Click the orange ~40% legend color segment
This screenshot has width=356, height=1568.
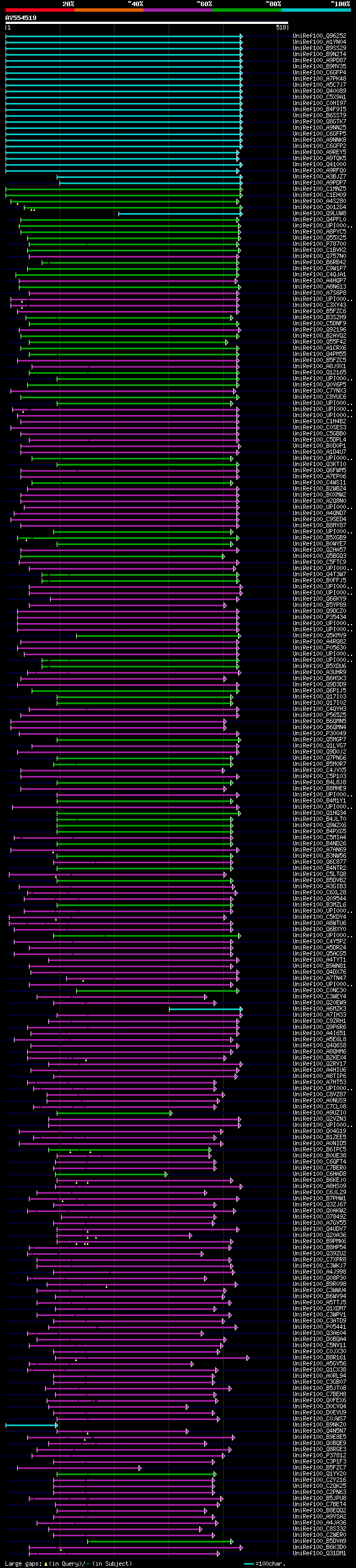109,11
